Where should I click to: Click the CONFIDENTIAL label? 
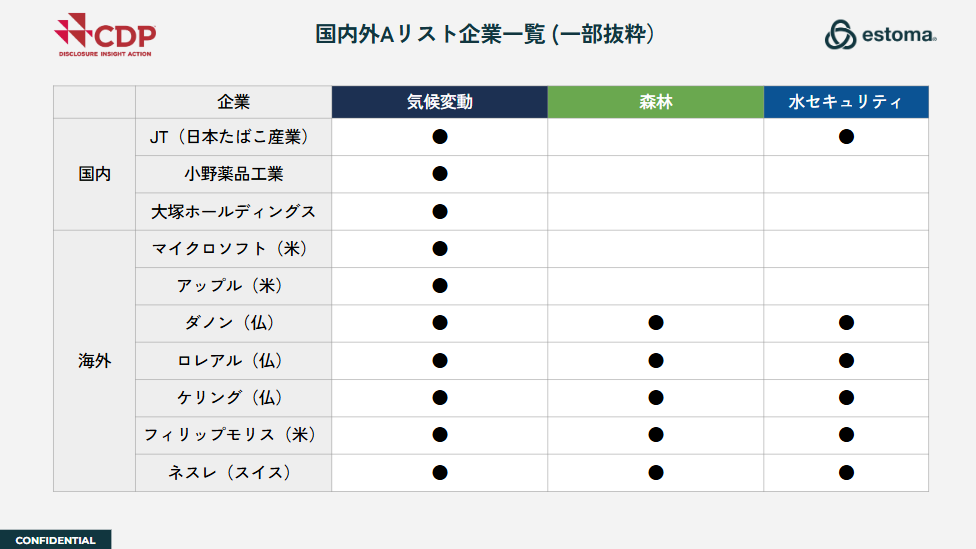coord(55,540)
